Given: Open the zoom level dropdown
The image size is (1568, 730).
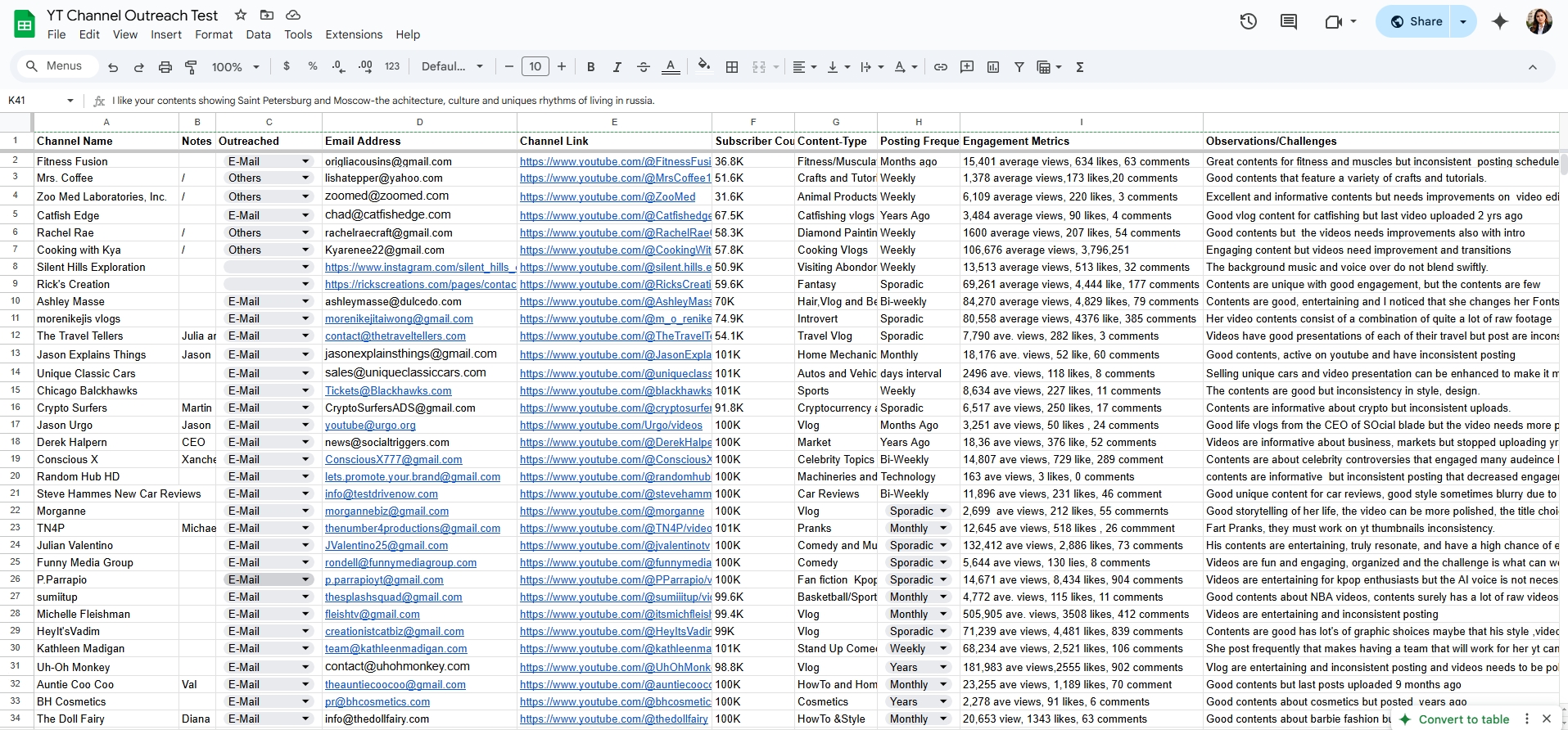Looking at the screenshot, I should coord(236,67).
